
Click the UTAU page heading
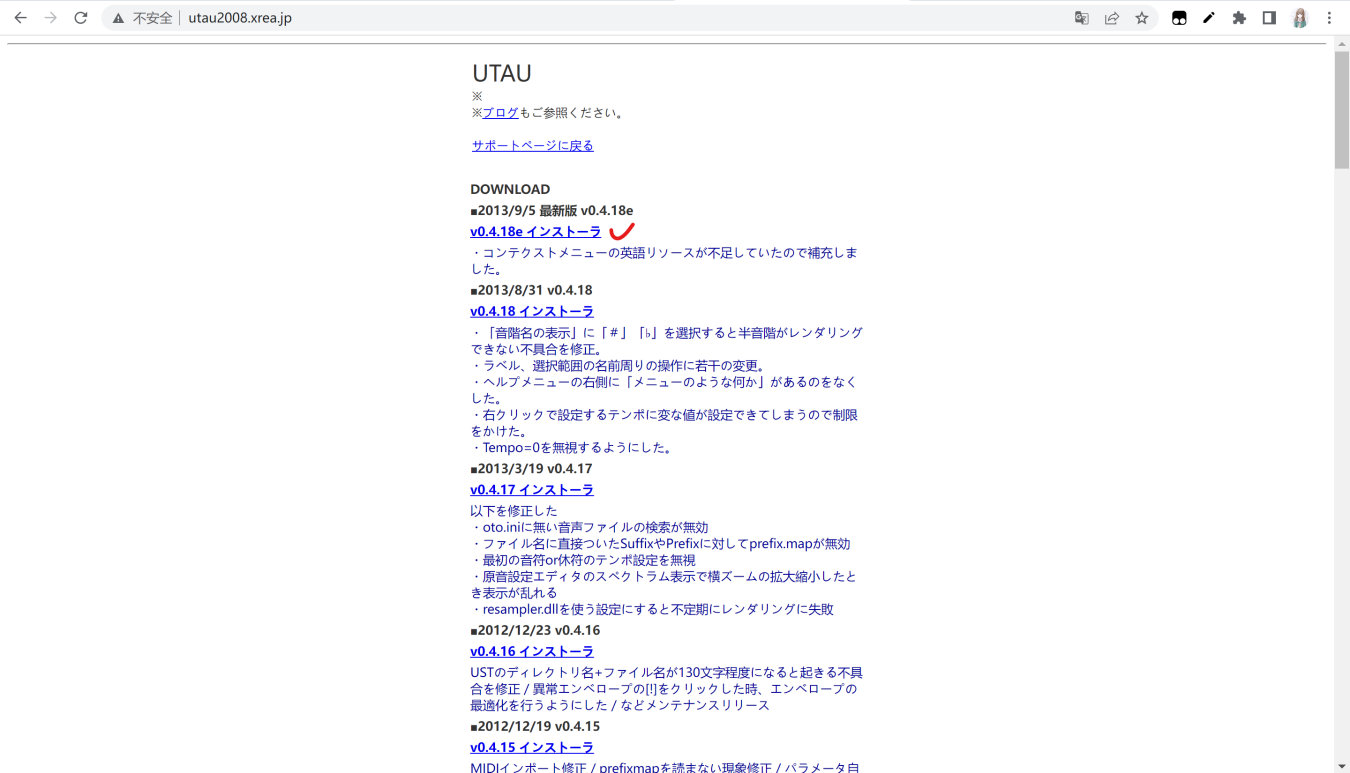click(502, 73)
